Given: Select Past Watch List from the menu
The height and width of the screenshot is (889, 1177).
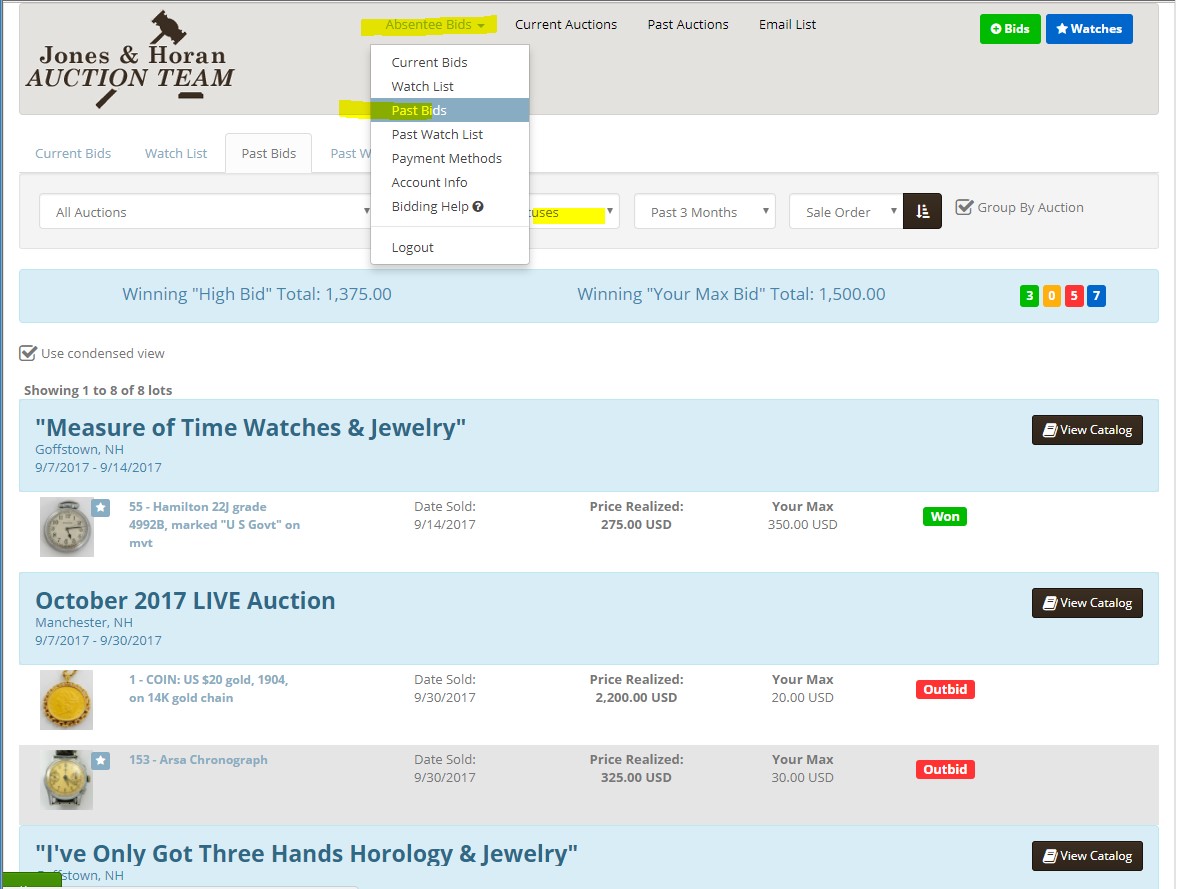Looking at the screenshot, I should point(437,134).
